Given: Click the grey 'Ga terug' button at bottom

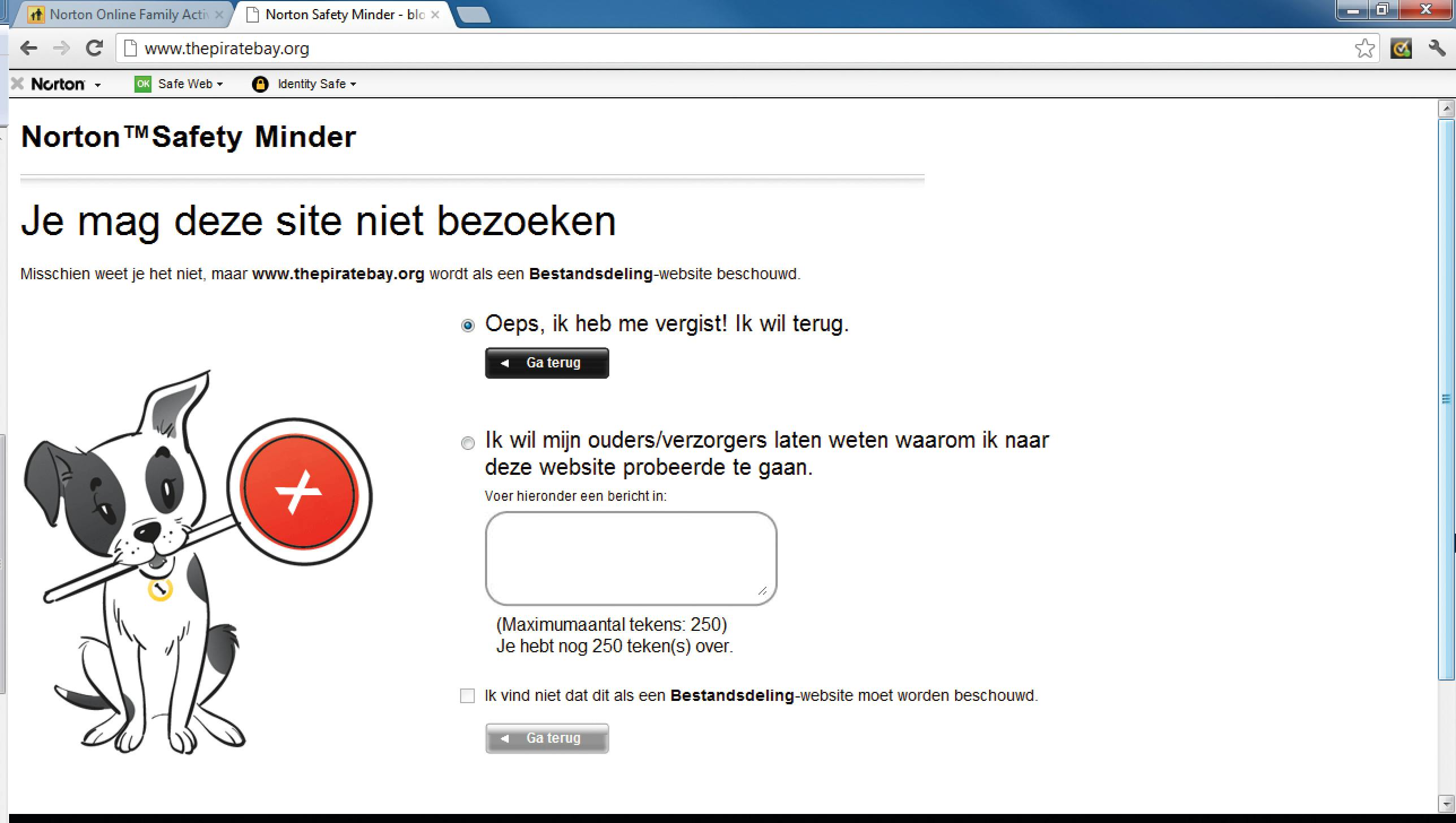Looking at the screenshot, I should [x=547, y=738].
